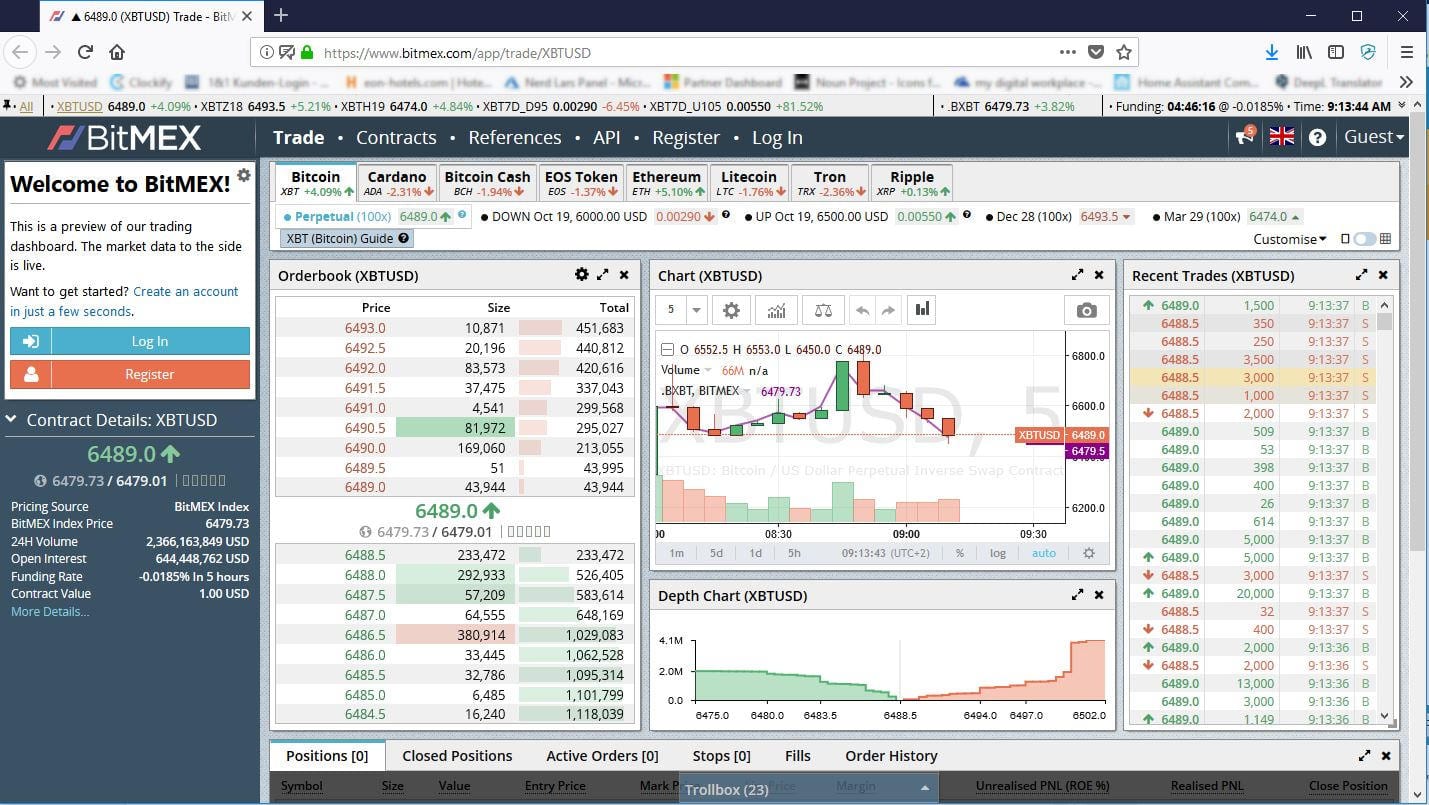Open Welcome panel settings gear
This screenshot has width=1429, height=805.
243,175
